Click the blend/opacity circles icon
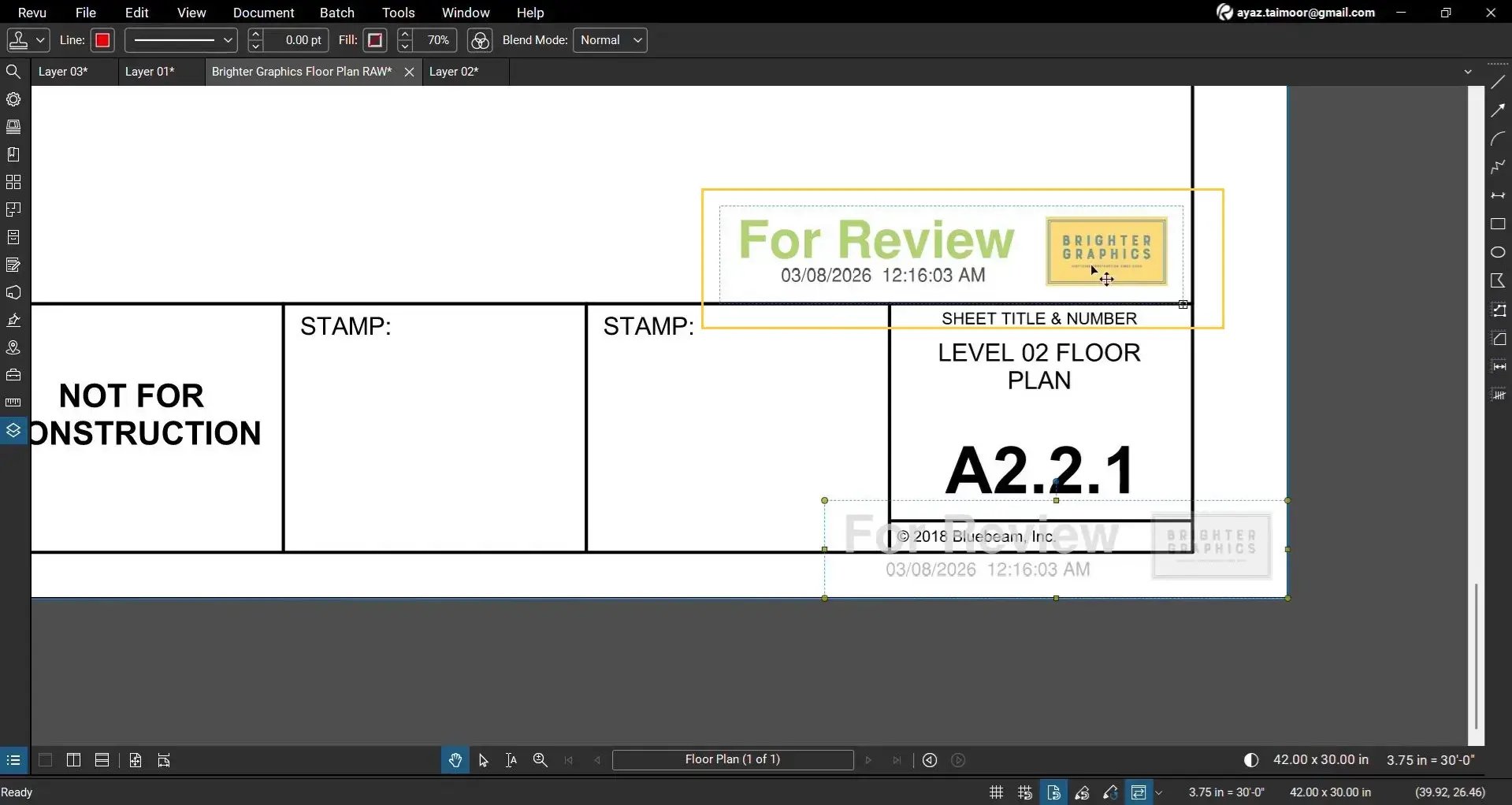 click(480, 40)
